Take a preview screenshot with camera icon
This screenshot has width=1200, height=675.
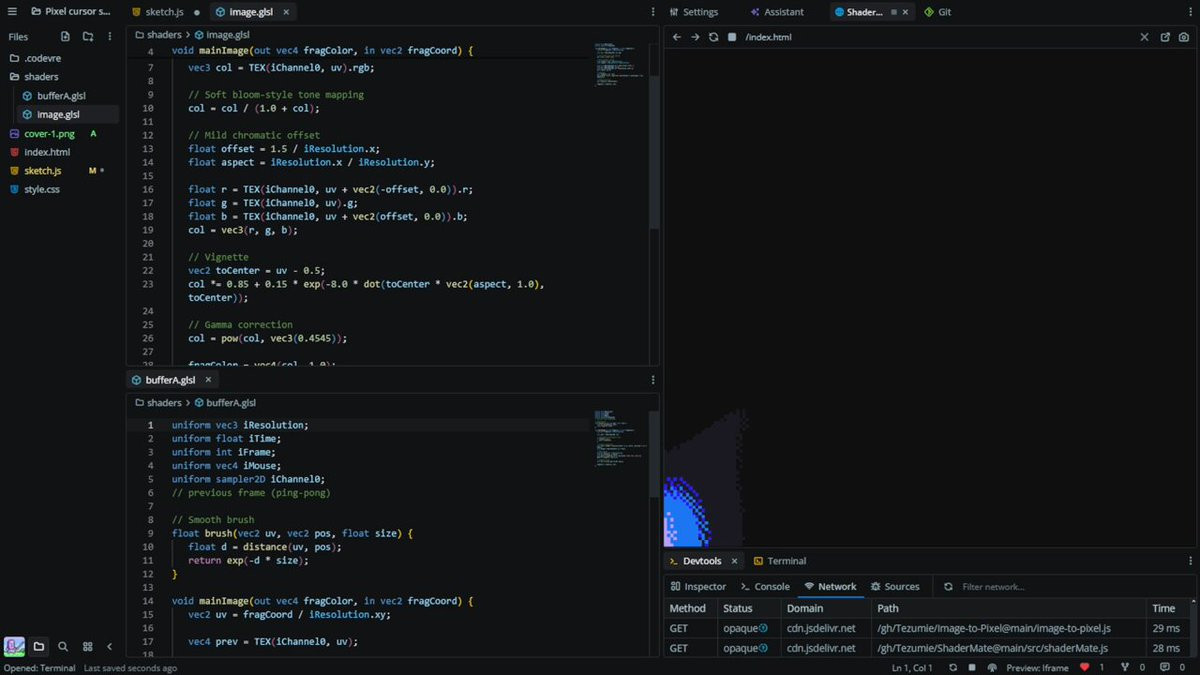pos(1184,37)
